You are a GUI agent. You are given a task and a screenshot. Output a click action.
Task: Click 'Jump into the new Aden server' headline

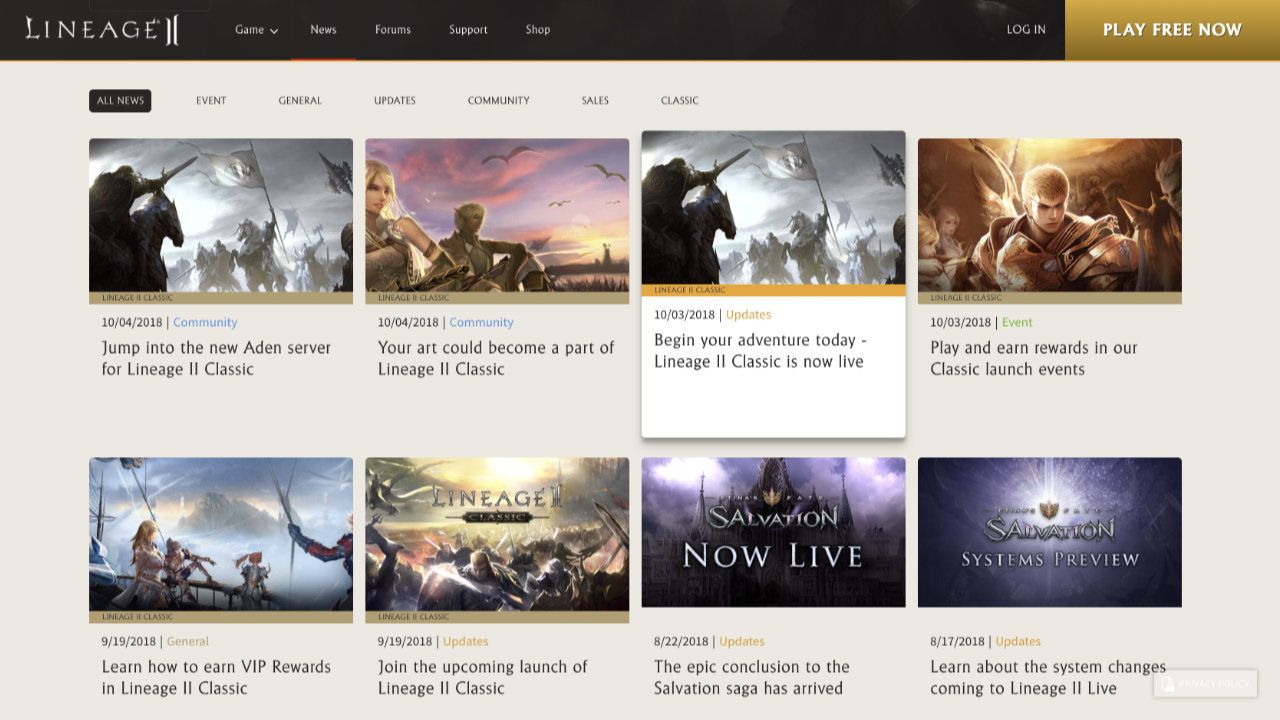tap(216, 358)
